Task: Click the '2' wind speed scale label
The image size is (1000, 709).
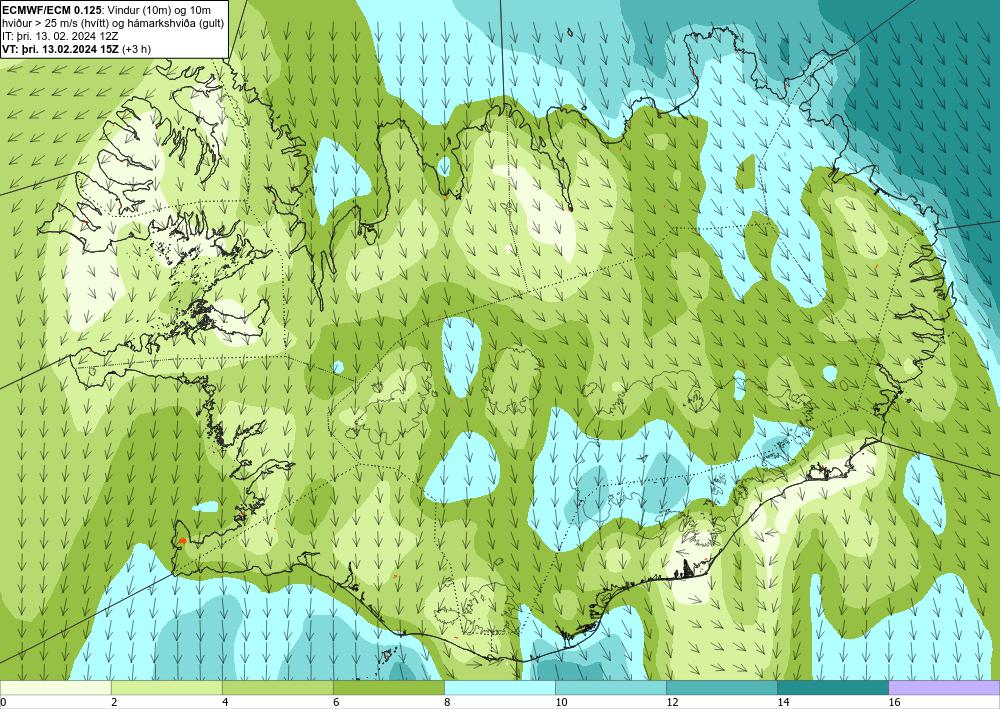Action: pos(114,703)
